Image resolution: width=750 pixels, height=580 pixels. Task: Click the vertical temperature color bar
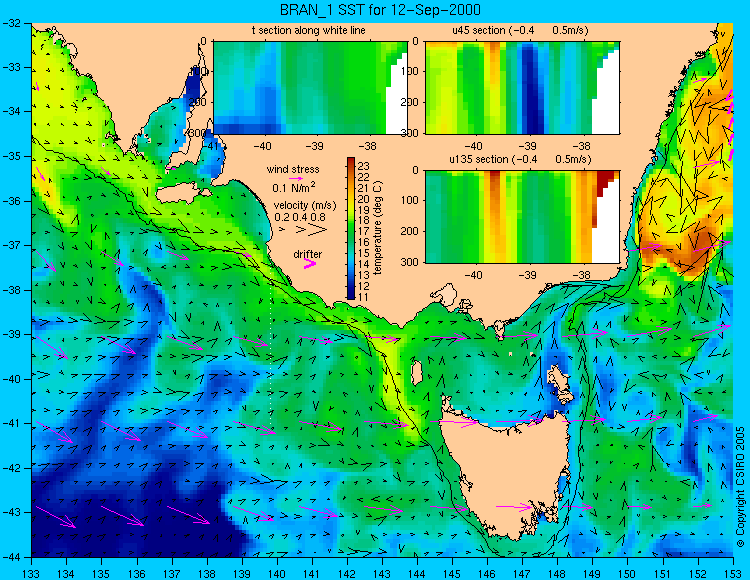[351, 229]
